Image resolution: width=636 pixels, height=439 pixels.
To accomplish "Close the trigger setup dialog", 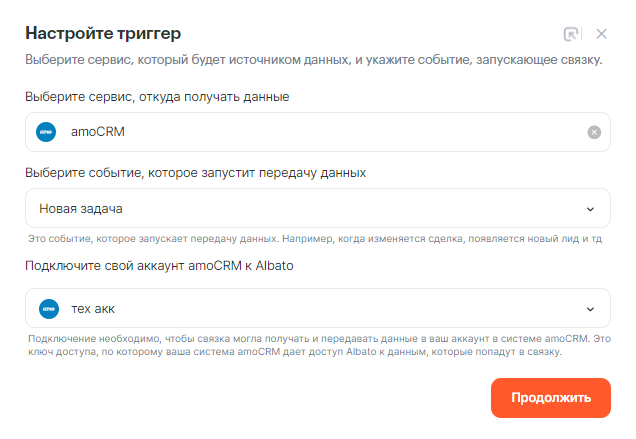I will (602, 33).
